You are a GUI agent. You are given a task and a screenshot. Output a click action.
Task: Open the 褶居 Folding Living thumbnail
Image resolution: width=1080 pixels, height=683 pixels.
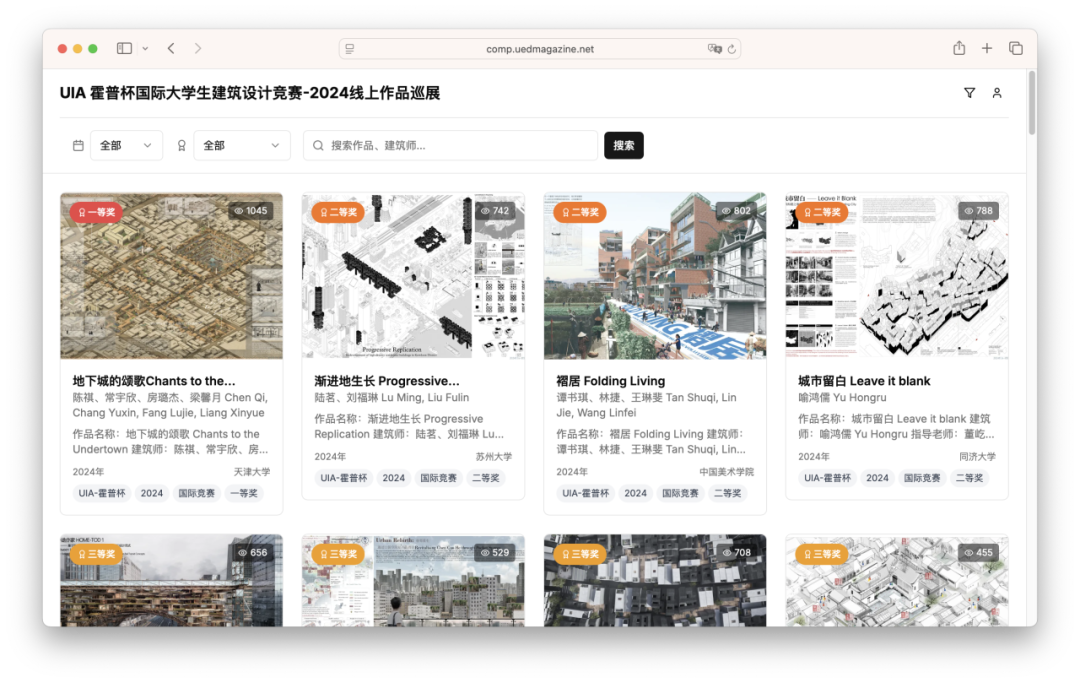coord(655,275)
